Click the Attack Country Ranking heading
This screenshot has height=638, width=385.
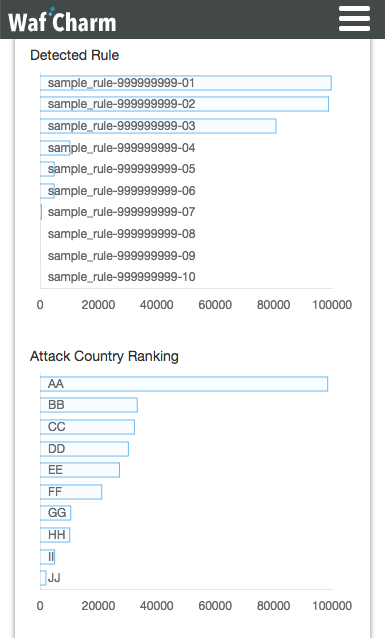coord(104,356)
